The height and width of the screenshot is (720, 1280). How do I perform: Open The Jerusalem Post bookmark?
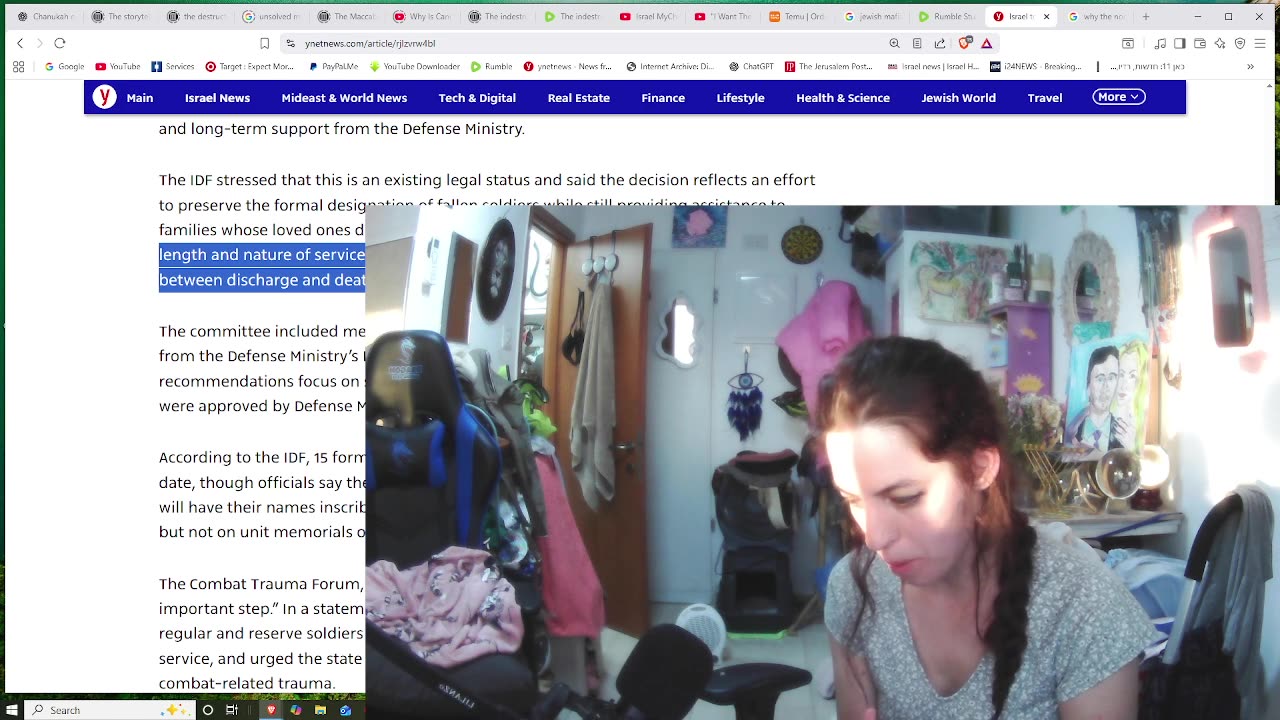click(x=829, y=67)
